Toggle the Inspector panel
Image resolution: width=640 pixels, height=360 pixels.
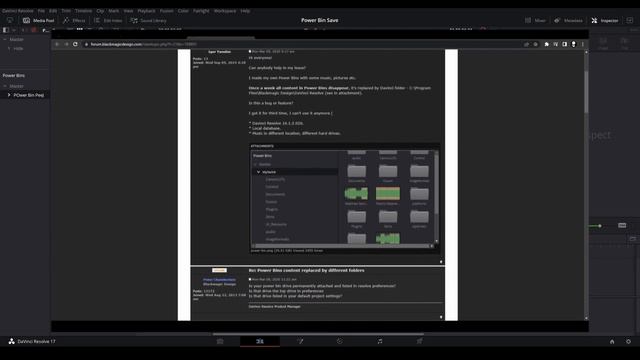605,20
